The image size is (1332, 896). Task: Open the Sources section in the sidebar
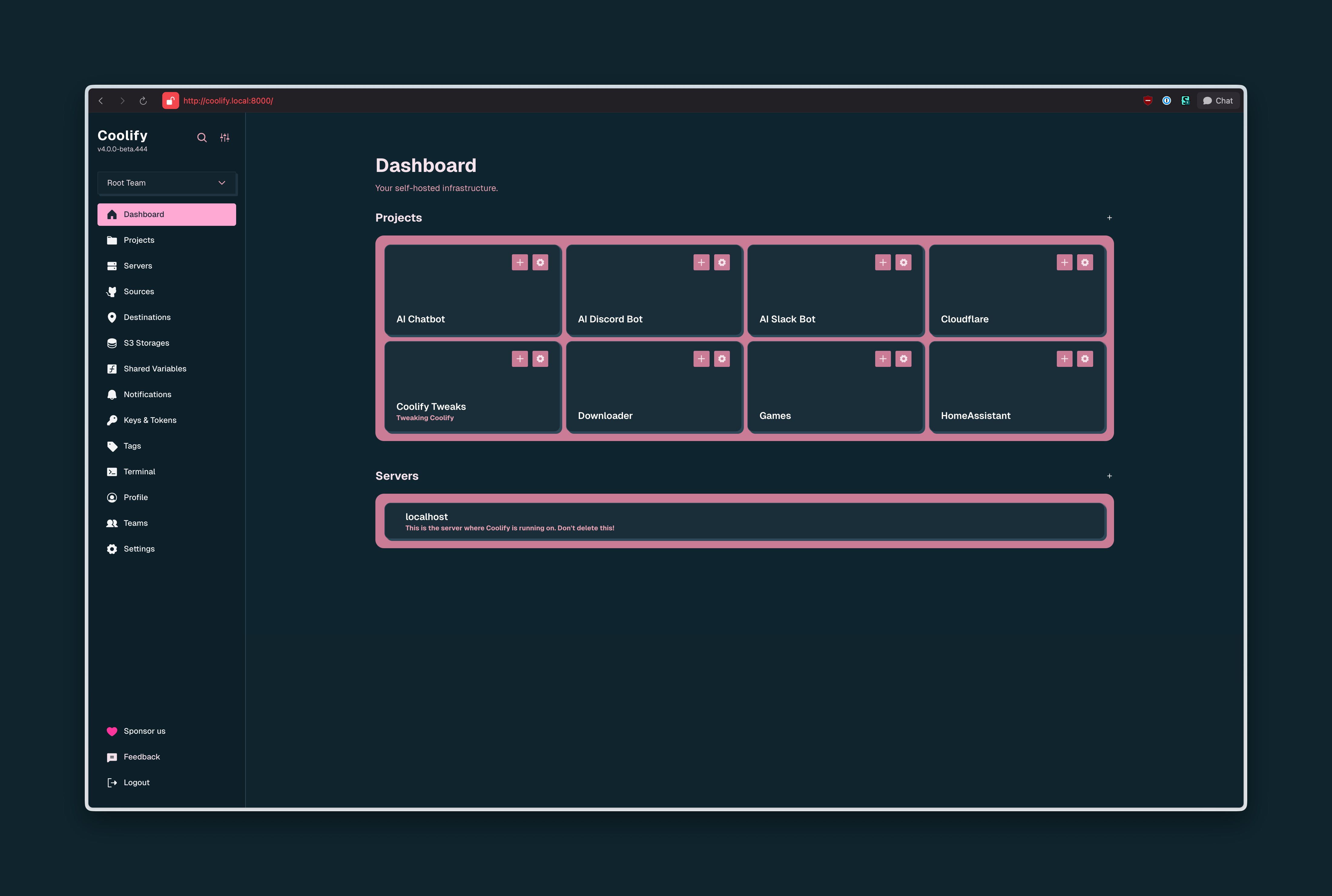point(139,292)
